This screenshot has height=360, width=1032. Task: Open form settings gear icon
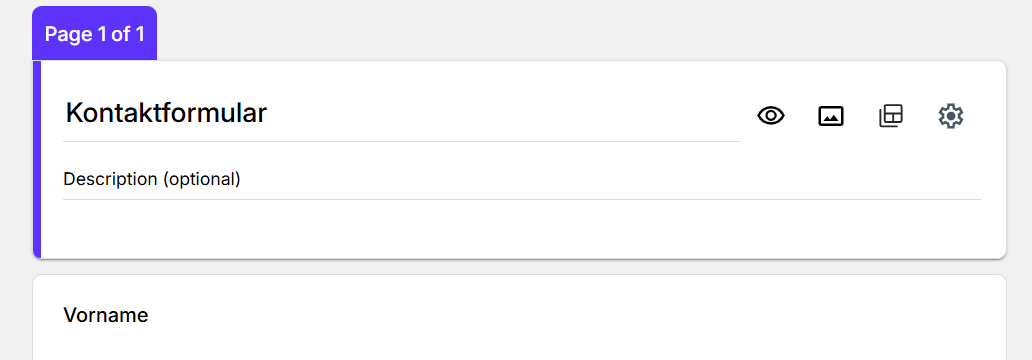(x=950, y=116)
